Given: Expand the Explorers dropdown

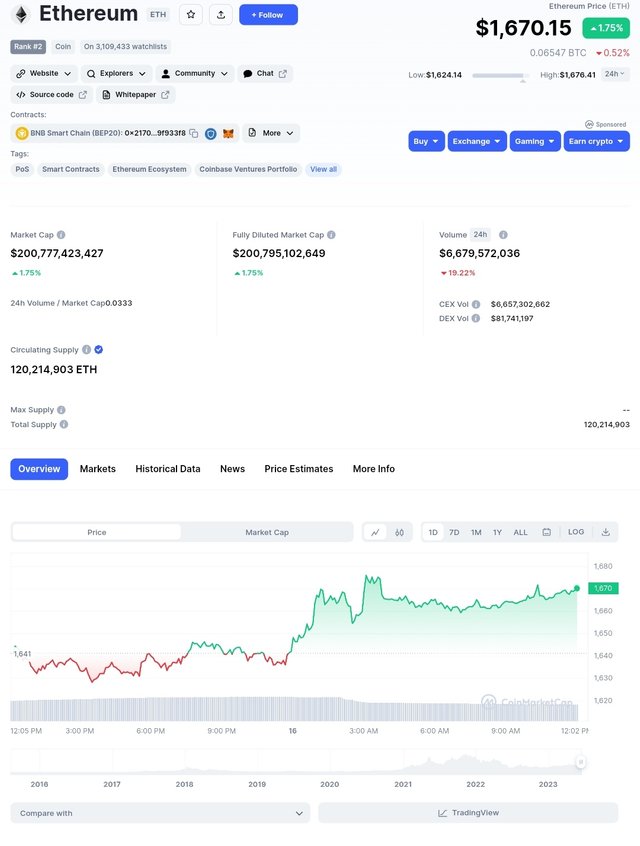Looking at the screenshot, I should click(116, 73).
